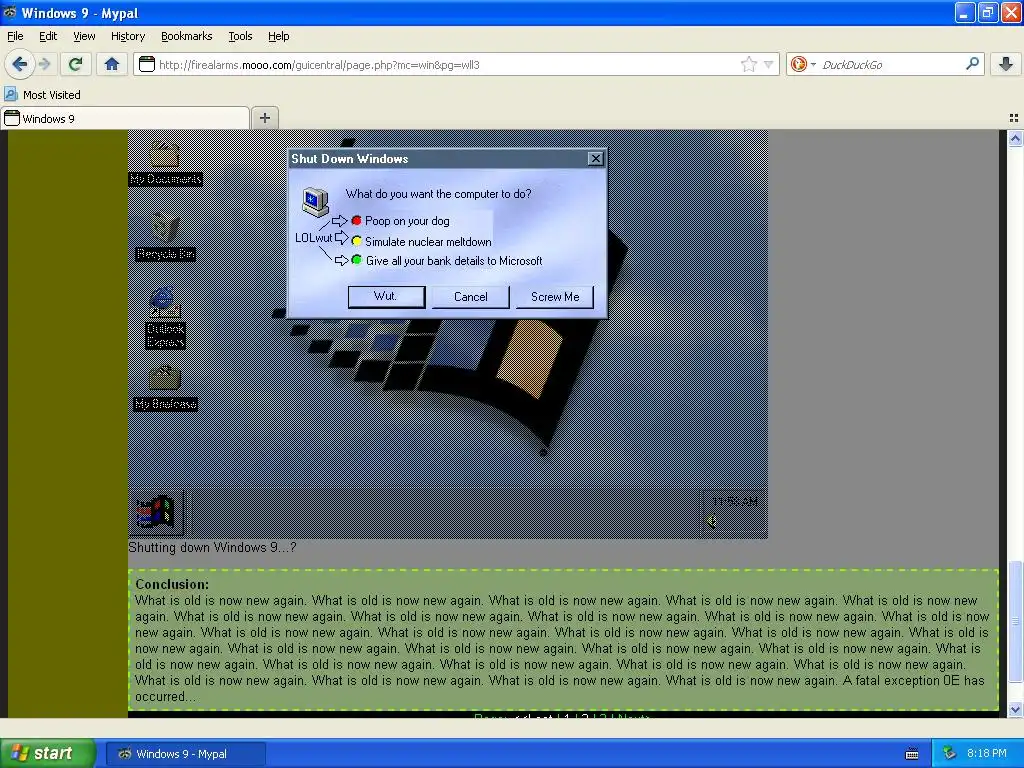Viewport: 1024px width, 768px height.
Task: Click the scrollbar down arrow
Action: [x=1015, y=709]
